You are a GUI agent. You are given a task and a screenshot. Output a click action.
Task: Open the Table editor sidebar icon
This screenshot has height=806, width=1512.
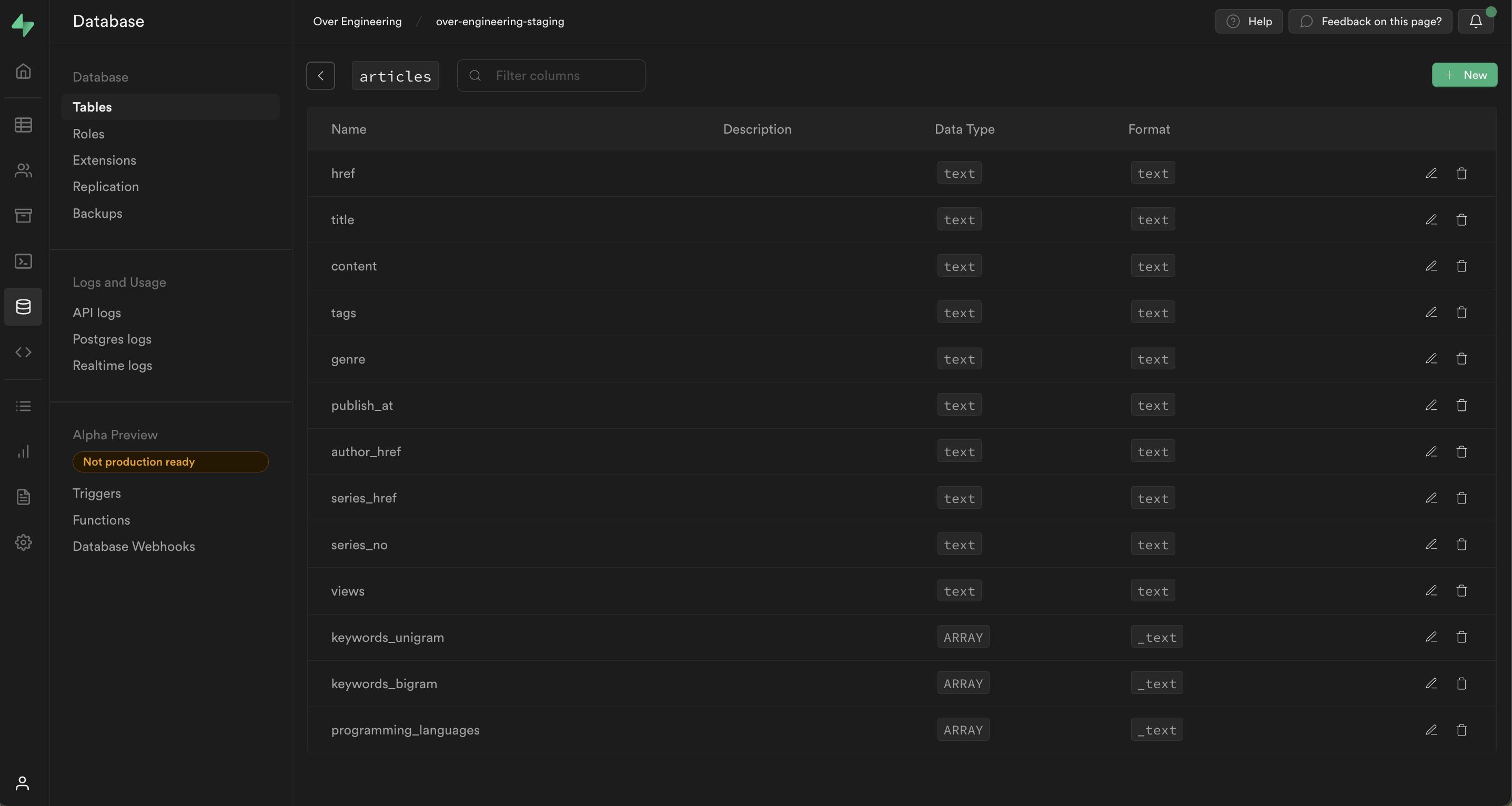click(x=24, y=125)
